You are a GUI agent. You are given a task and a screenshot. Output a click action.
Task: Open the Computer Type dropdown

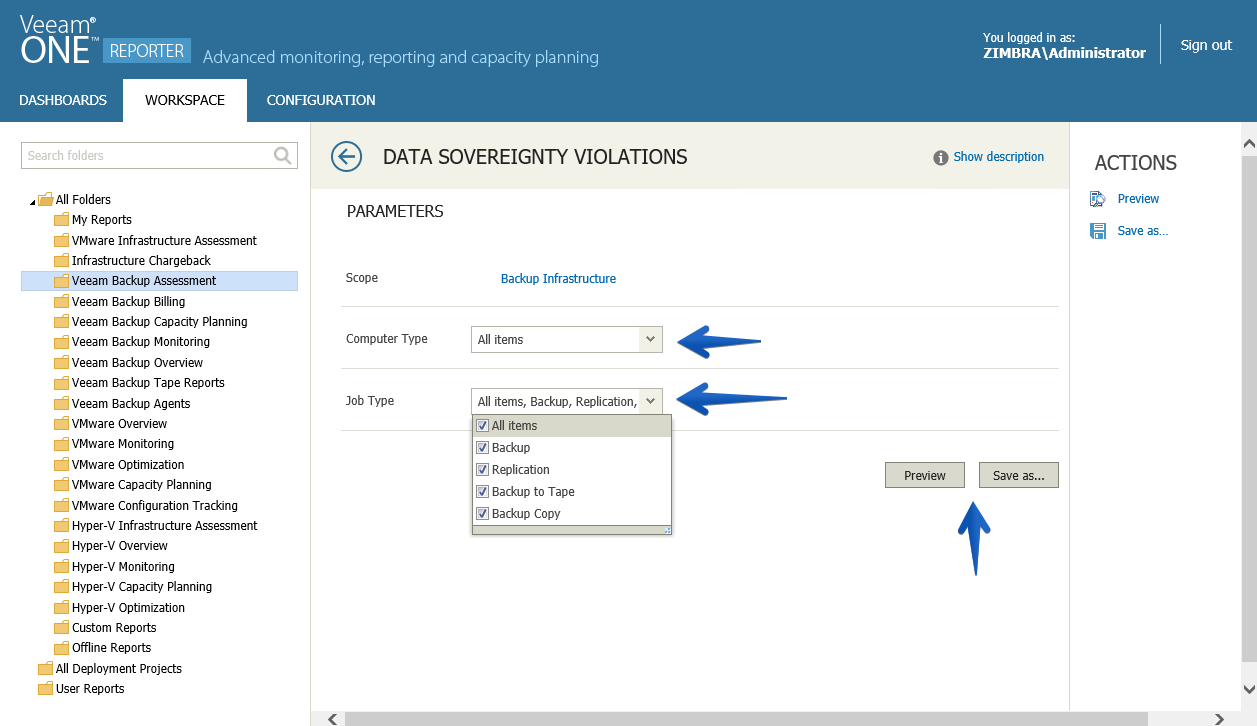tap(650, 340)
